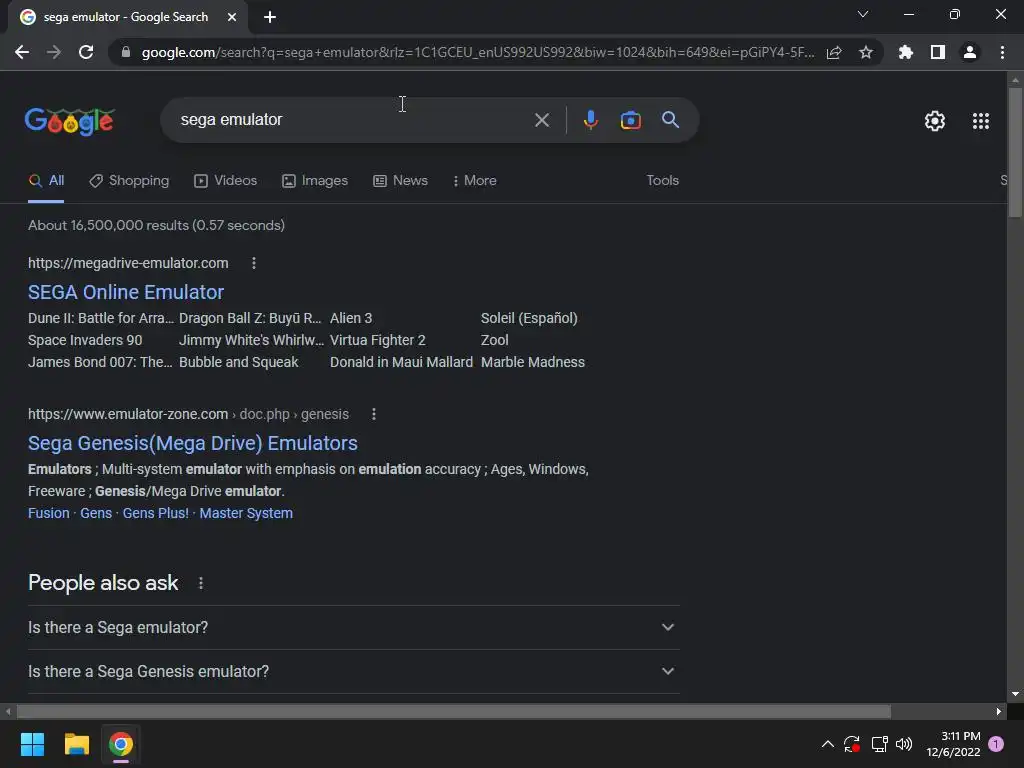Clear the search box text

click(542, 120)
